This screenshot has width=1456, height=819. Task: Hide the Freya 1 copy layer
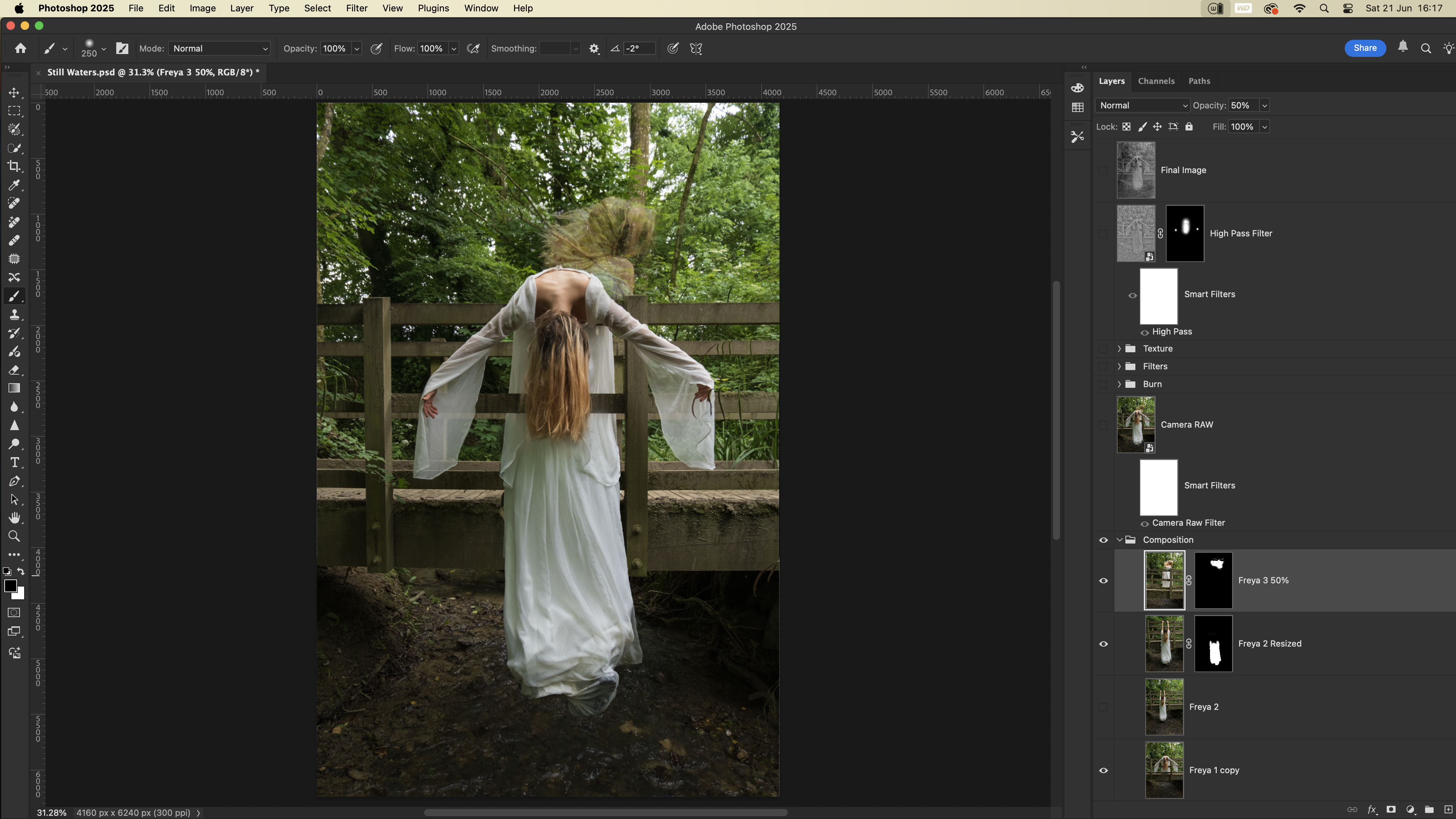pos(1103,770)
